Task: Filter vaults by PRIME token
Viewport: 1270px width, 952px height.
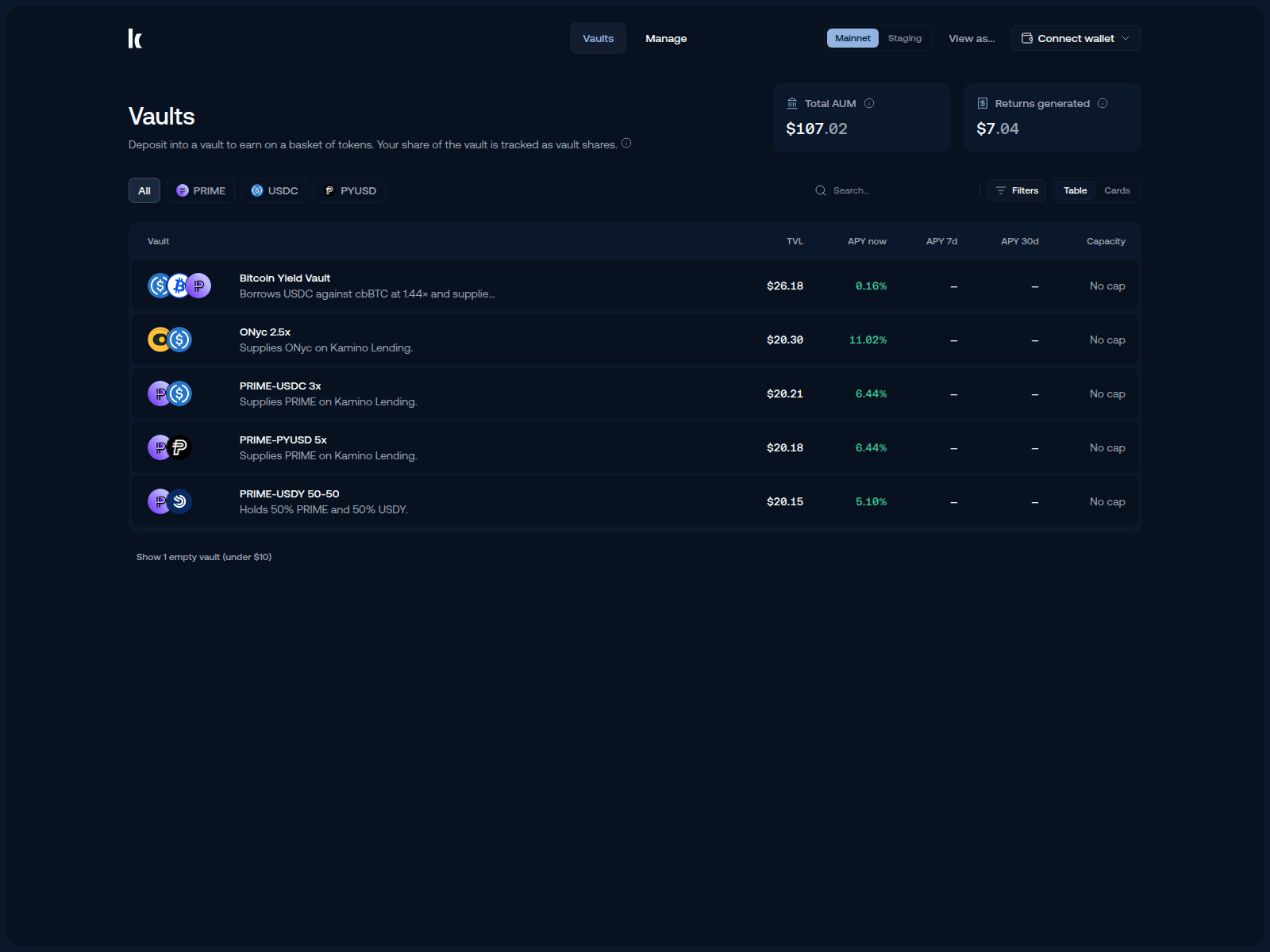Action: (x=201, y=190)
